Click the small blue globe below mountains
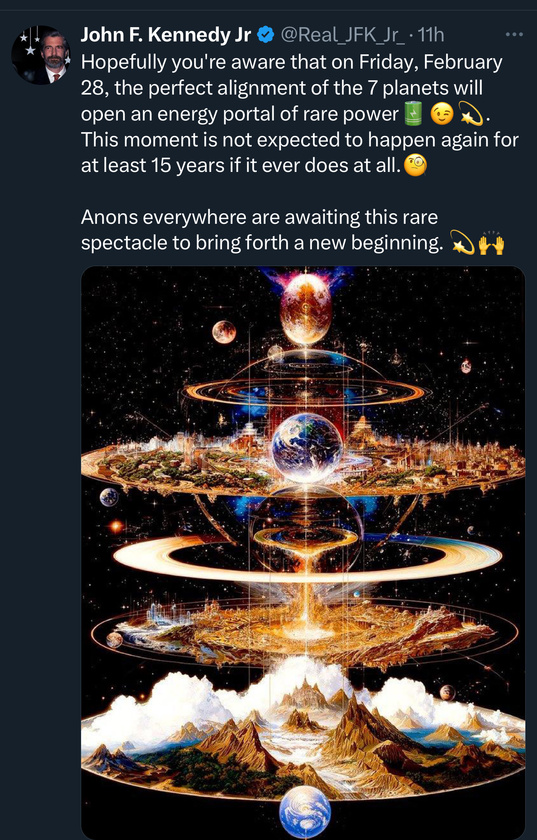The height and width of the screenshot is (840, 537). 305,812
